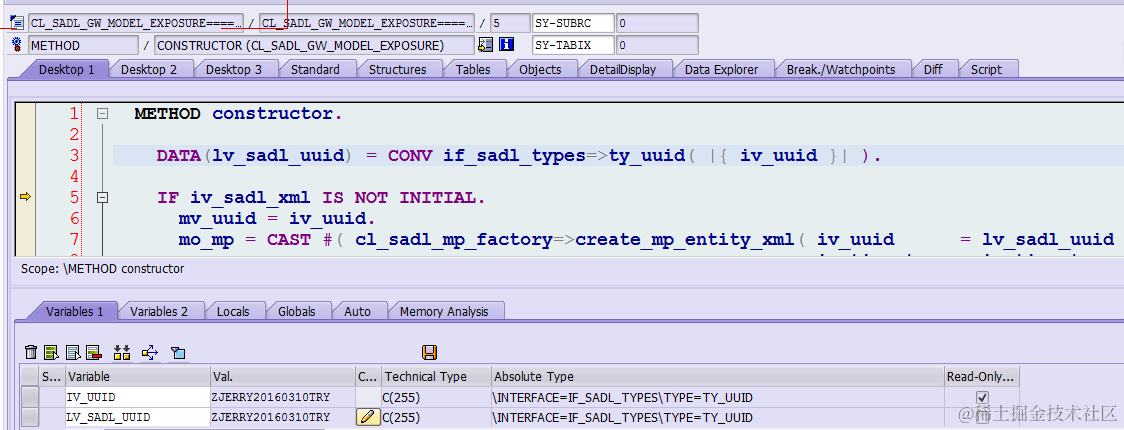Screen dimensions: 1124x430
Task: Click the yellow execution arrow at line 5
Action: pyautogui.click(x=25, y=197)
